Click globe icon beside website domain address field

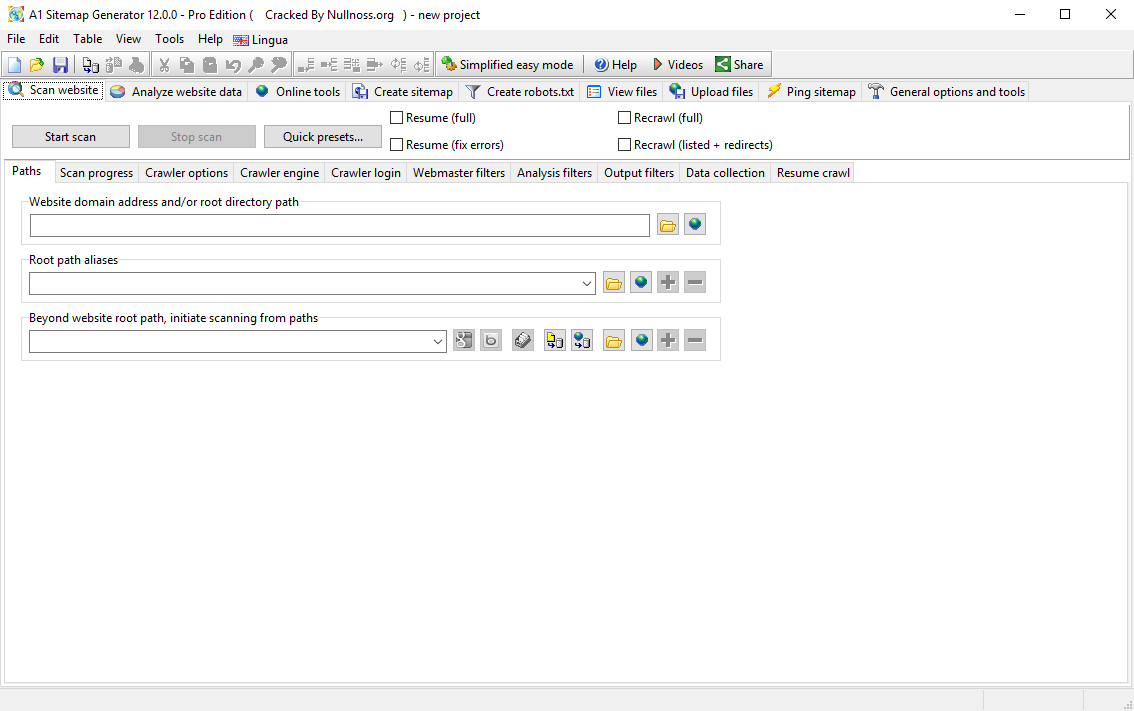point(695,225)
